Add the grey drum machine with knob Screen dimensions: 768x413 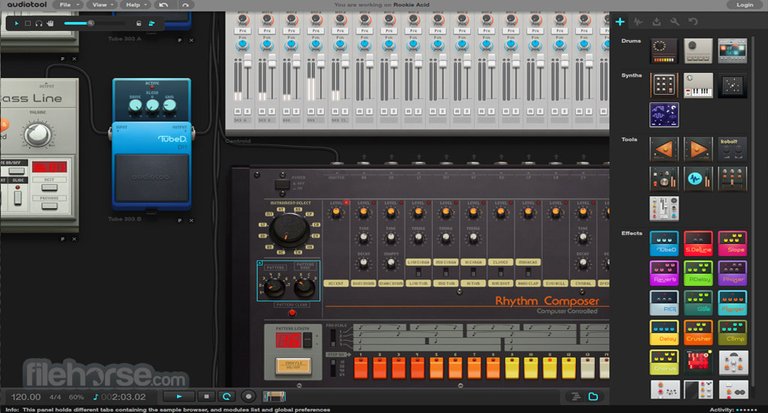coord(698,50)
